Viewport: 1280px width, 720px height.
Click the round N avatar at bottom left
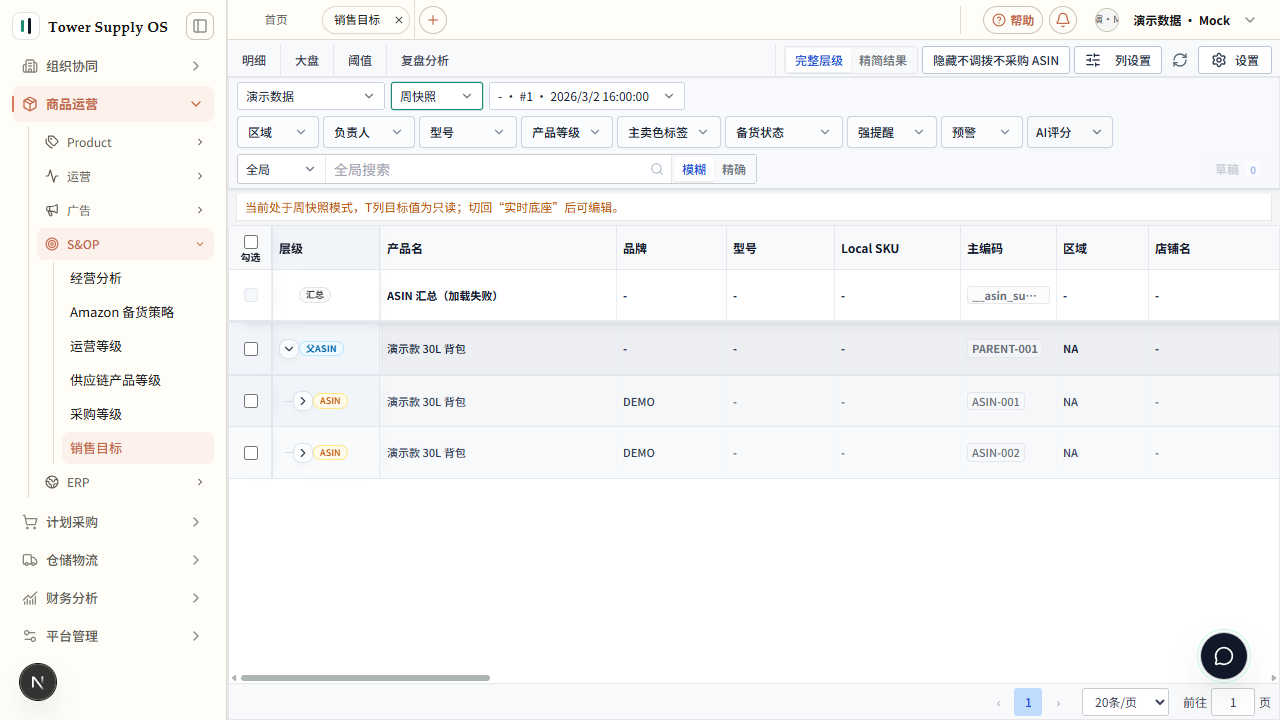pos(38,682)
